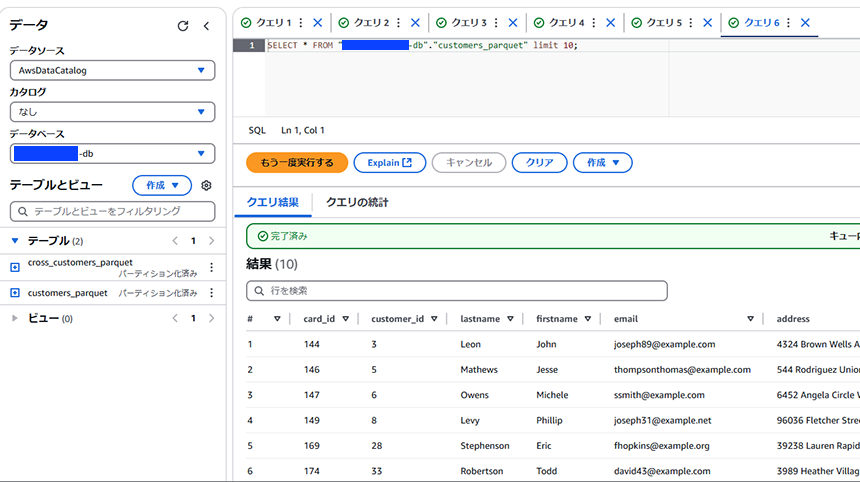860x482 pixels.
Task: Refresh the data panel
Action: point(183,26)
